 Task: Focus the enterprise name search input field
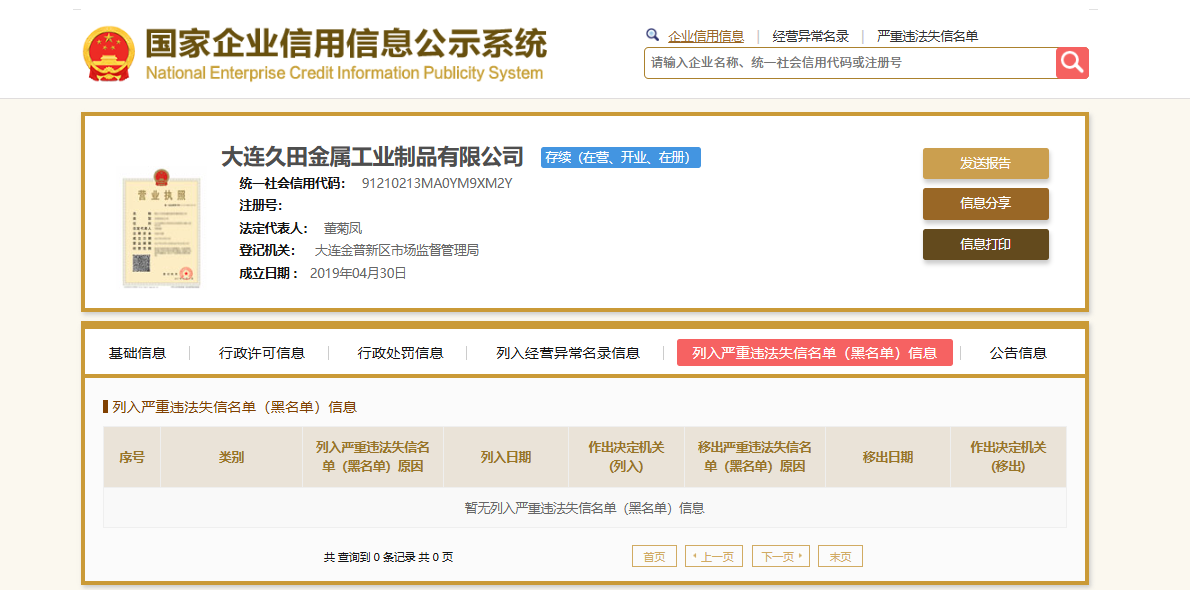850,63
